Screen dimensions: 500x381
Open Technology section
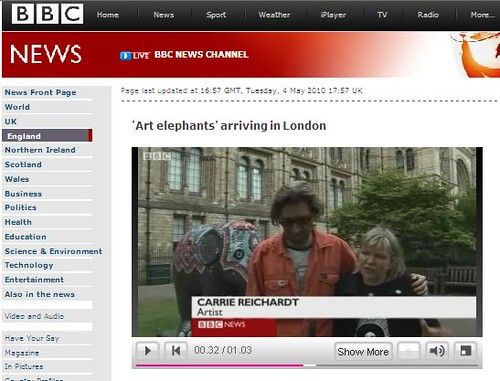point(29,266)
